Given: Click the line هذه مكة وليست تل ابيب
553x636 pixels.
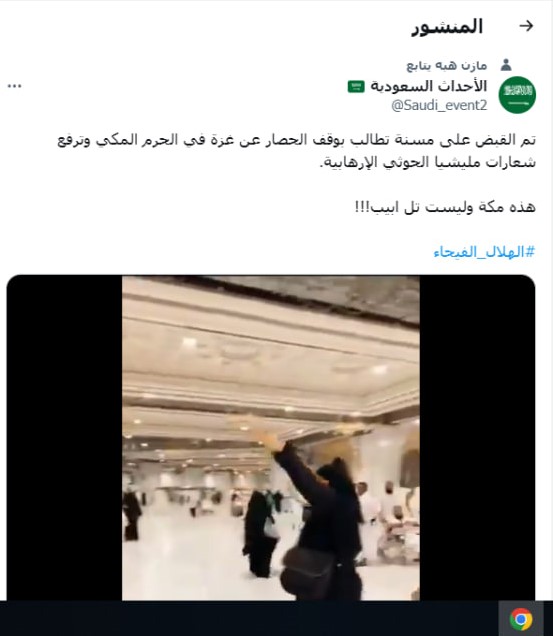Looking at the screenshot, I should point(445,207).
